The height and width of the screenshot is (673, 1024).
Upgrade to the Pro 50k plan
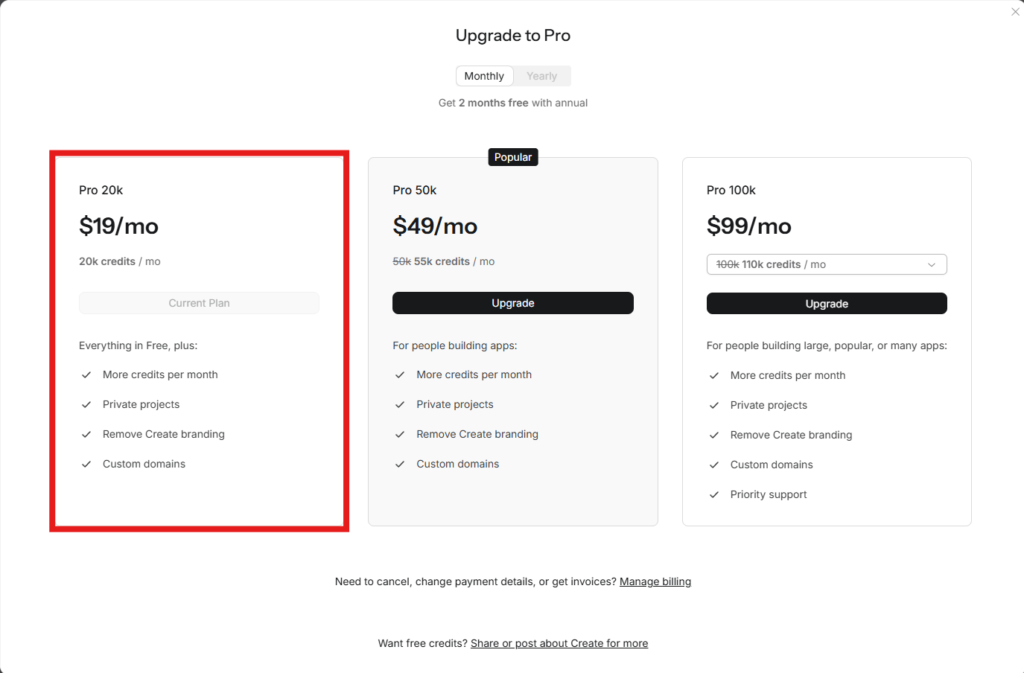click(513, 303)
